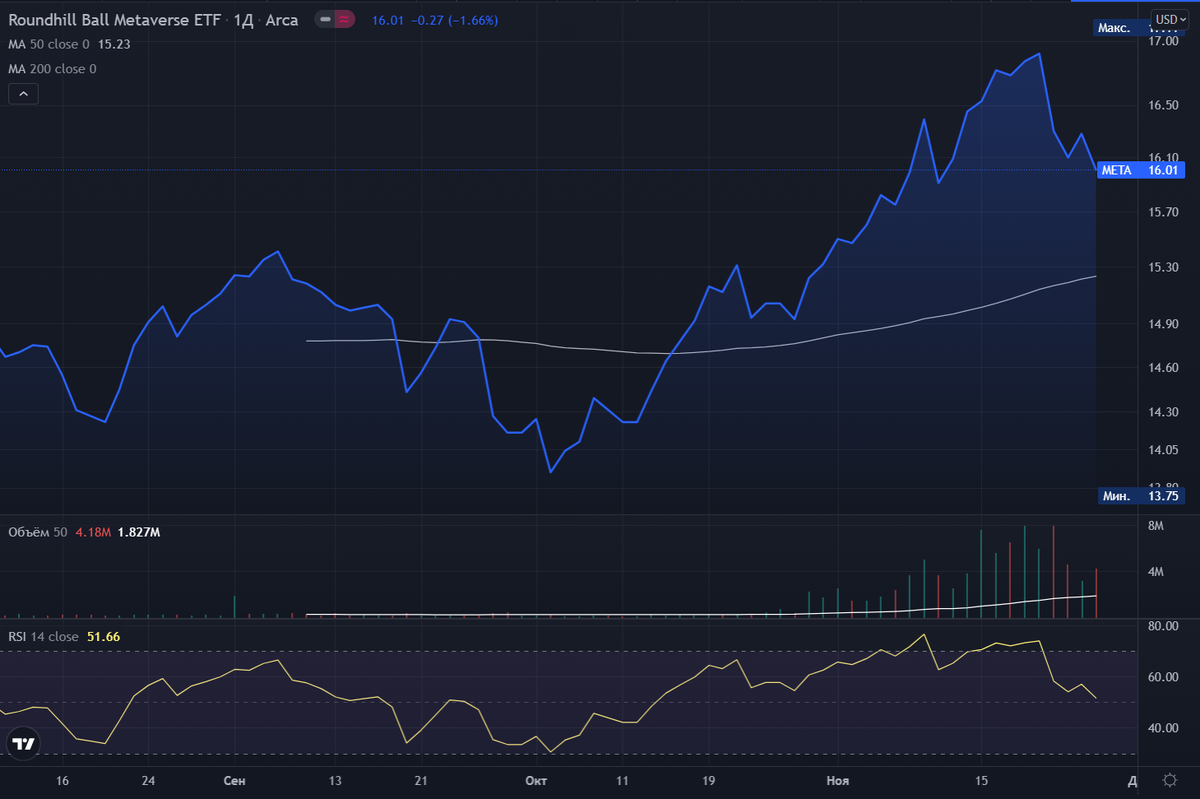Click the 14.90 price scale label
The height and width of the screenshot is (799, 1200).
point(1163,324)
